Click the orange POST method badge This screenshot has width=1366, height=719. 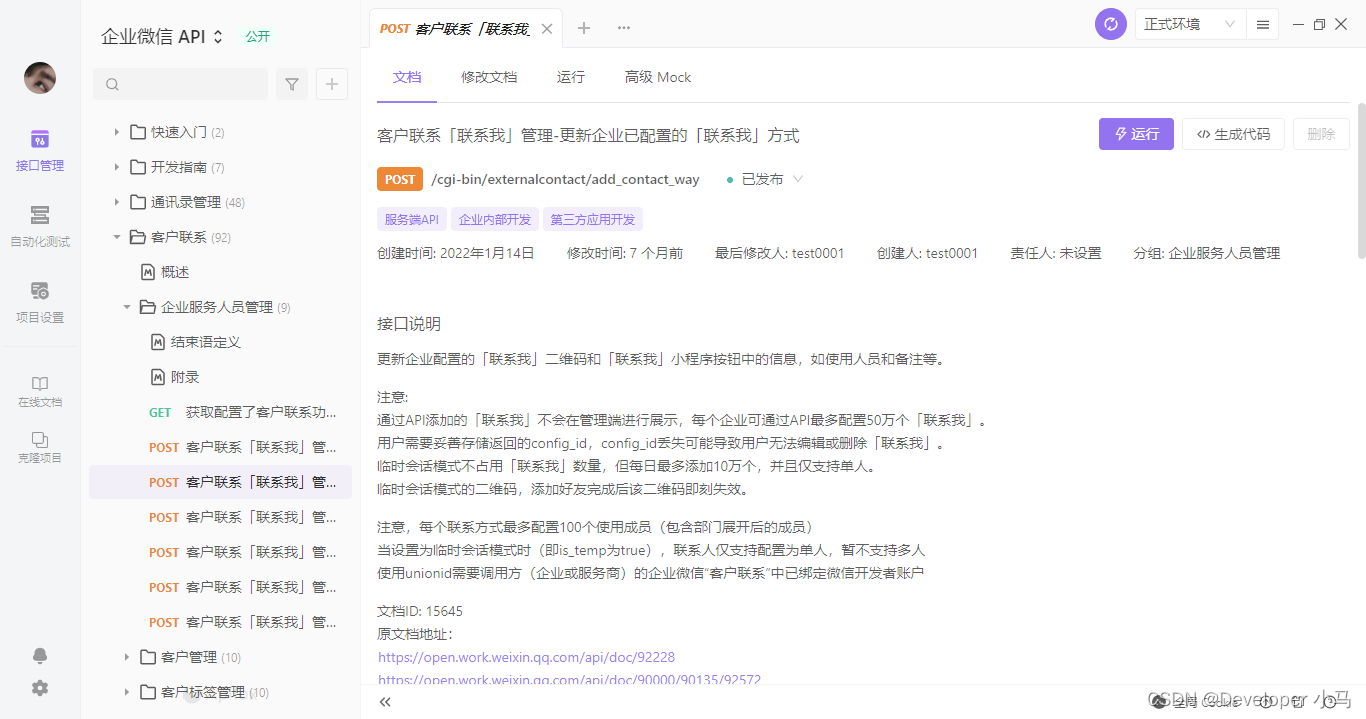[400, 179]
